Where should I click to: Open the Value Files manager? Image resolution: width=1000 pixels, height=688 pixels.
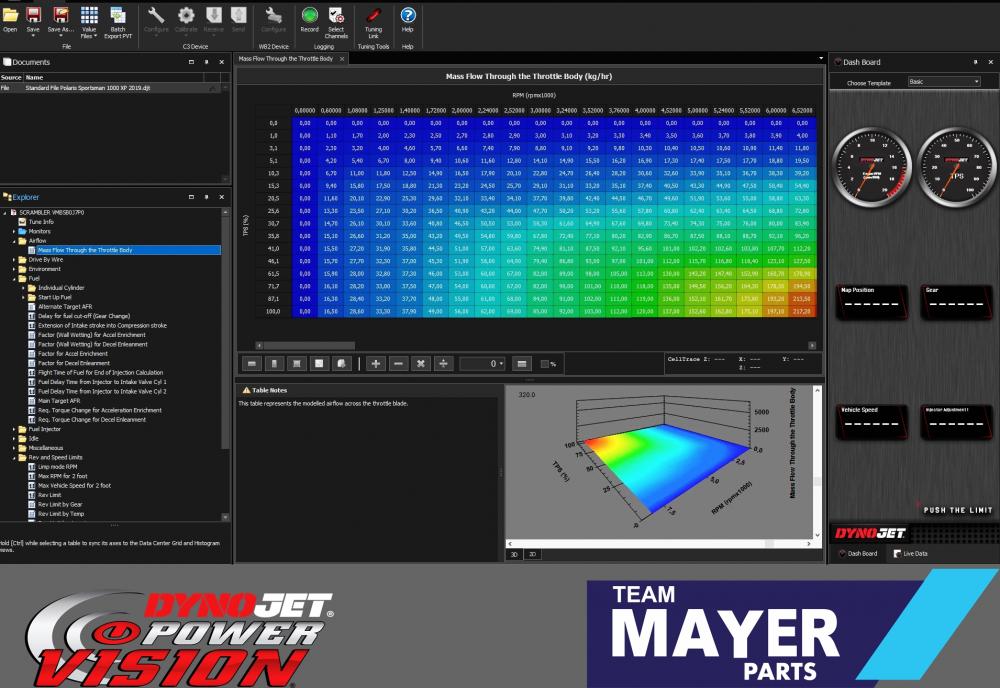(x=88, y=22)
